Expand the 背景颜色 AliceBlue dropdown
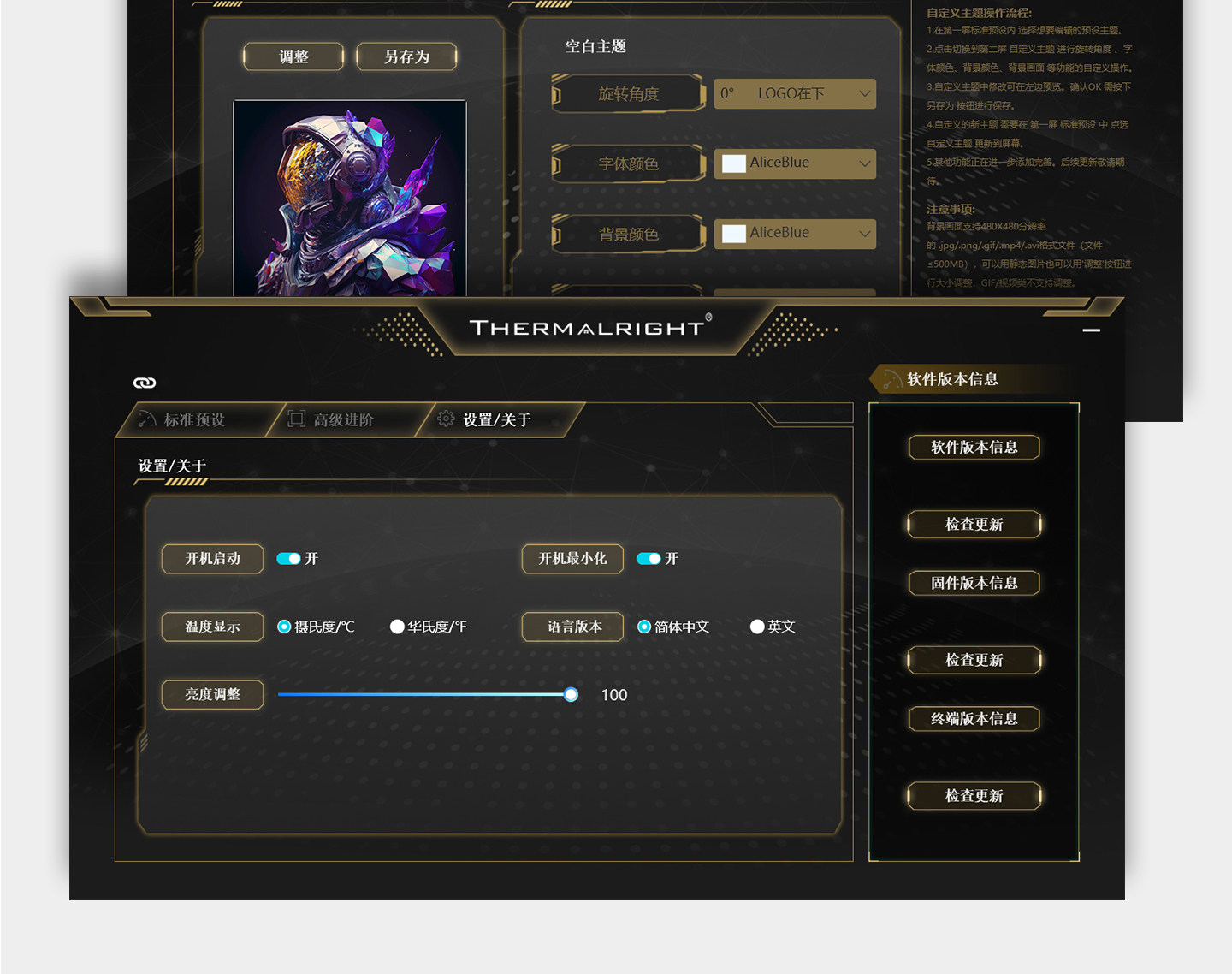Screen dimensions: 1232x974 pyautogui.click(x=795, y=234)
